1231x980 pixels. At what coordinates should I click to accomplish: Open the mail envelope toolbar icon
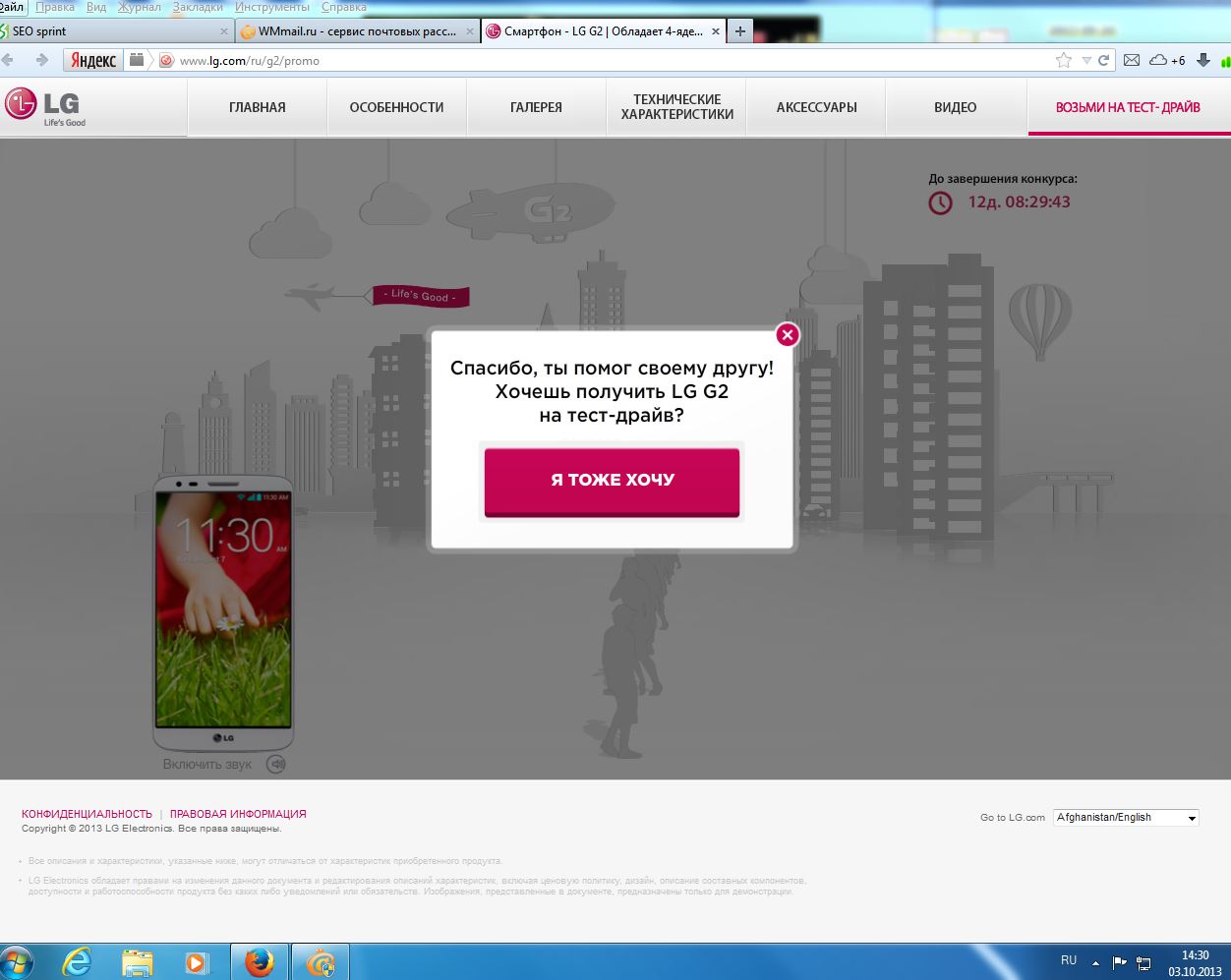coord(1132,60)
